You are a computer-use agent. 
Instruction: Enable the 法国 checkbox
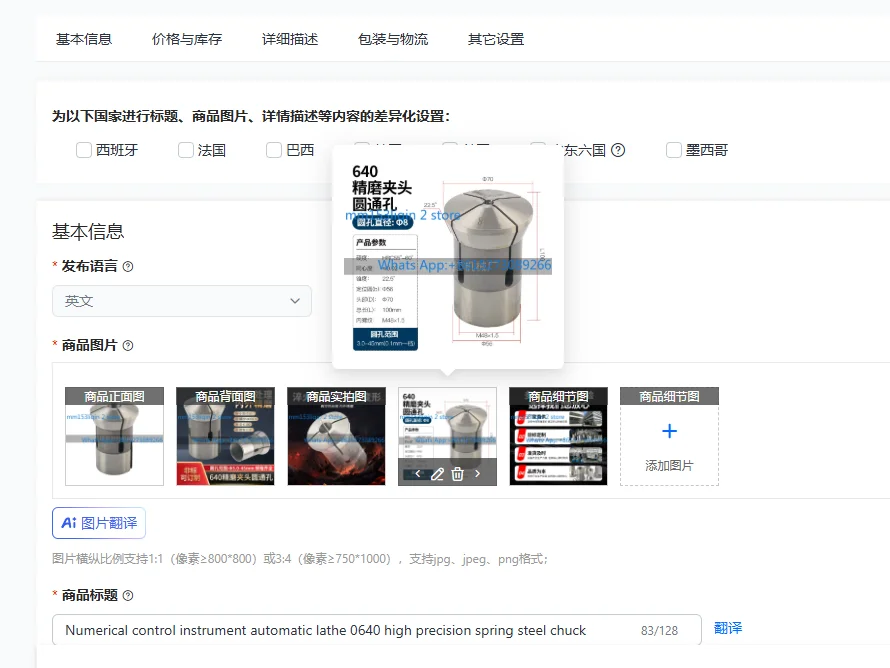[186, 150]
